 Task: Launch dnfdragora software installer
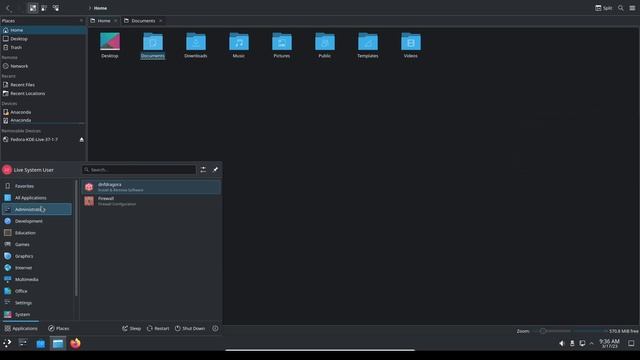tap(151, 187)
